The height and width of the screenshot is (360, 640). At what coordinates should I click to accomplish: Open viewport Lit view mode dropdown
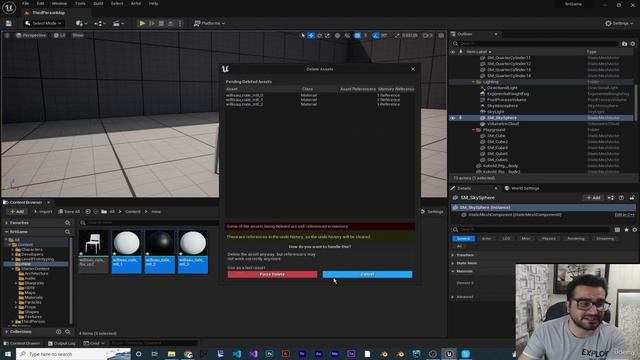coord(60,36)
